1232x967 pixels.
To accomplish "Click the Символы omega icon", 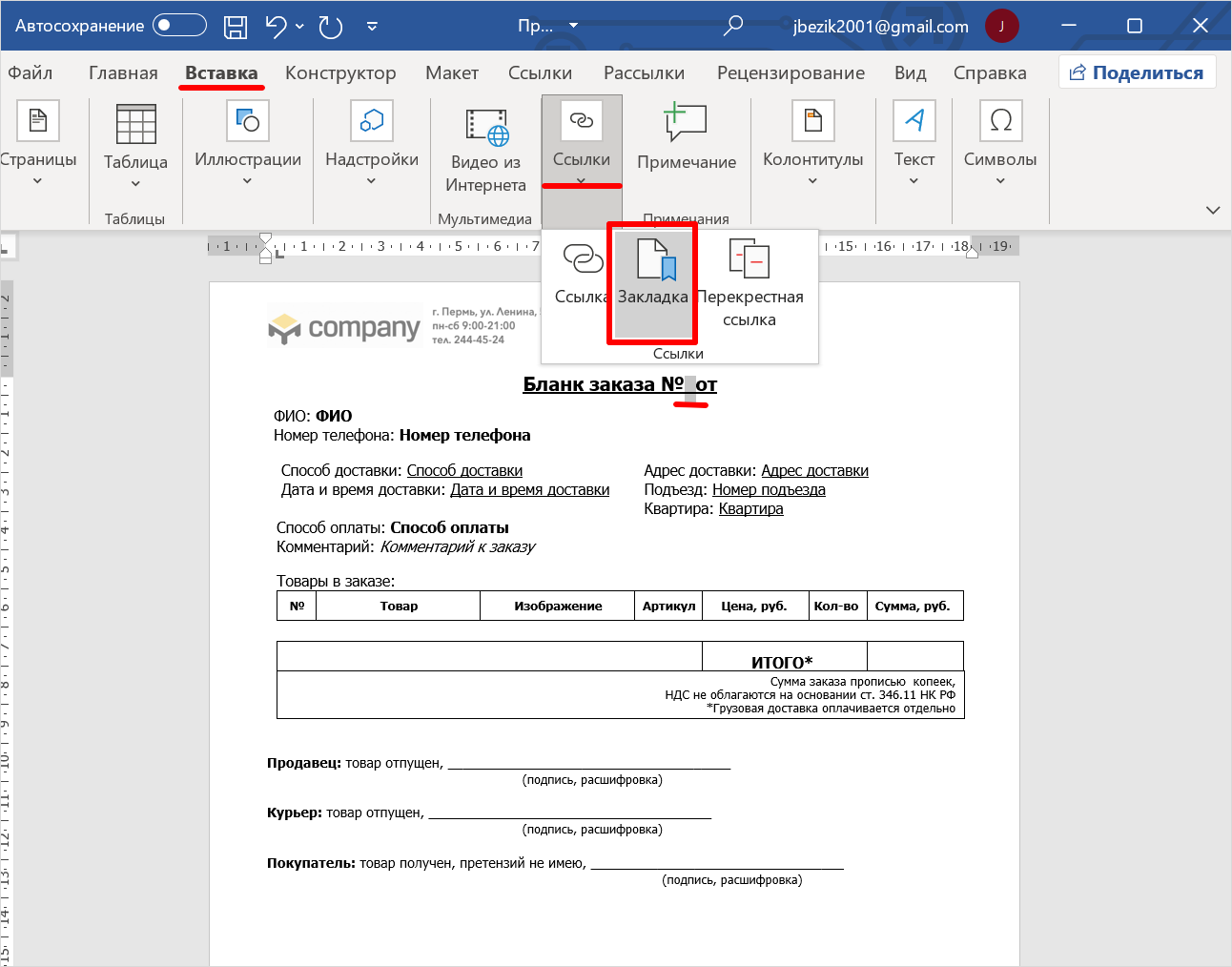I will pos(1001,121).
